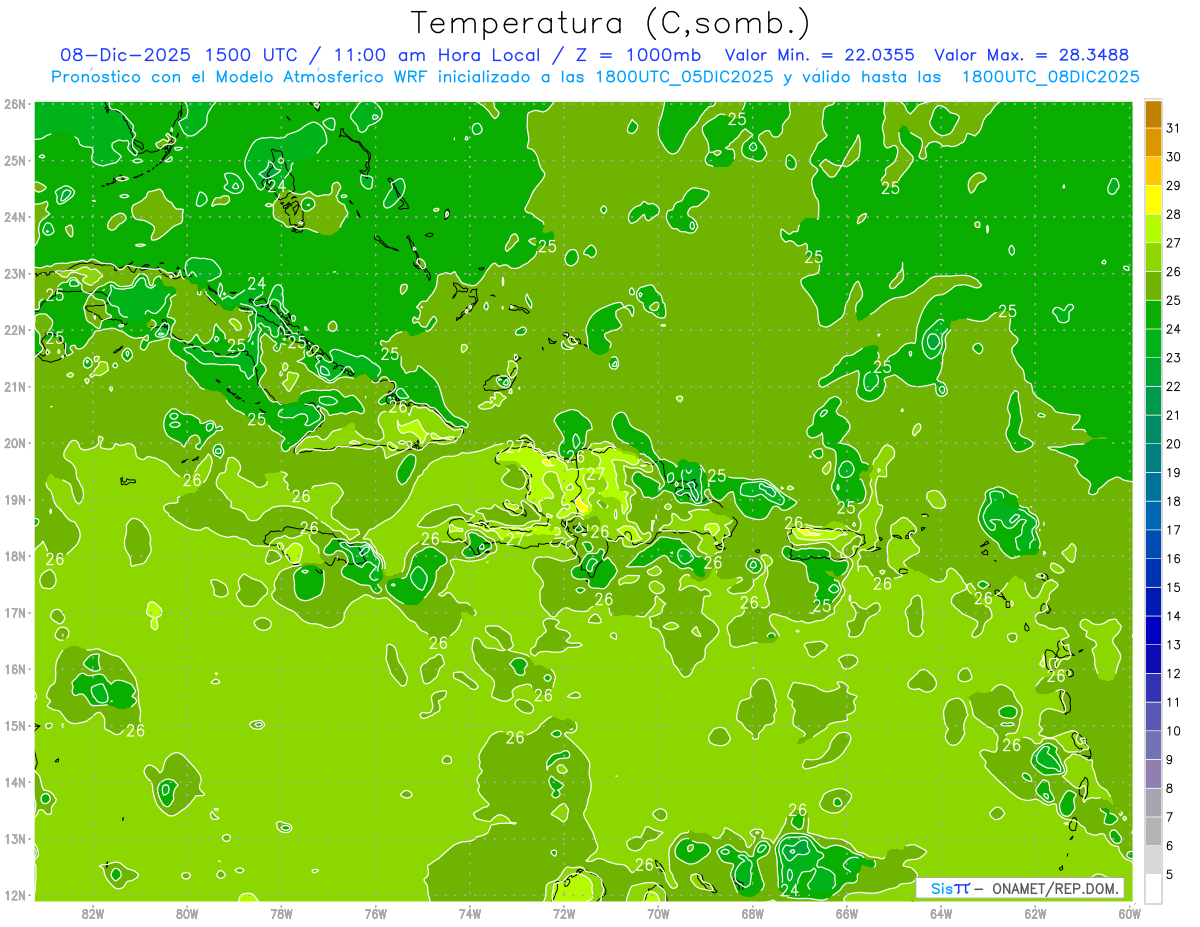Click the colorbar legend value '20'

tap(1174, 444)
